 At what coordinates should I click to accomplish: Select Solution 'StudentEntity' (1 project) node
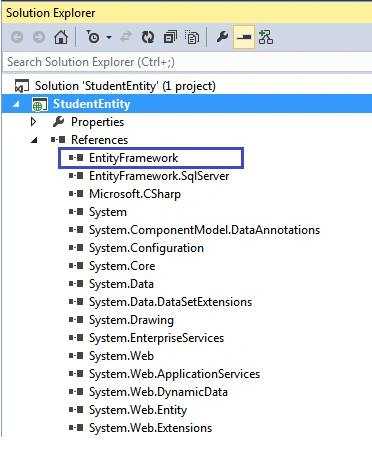click(x=125, y=86)
